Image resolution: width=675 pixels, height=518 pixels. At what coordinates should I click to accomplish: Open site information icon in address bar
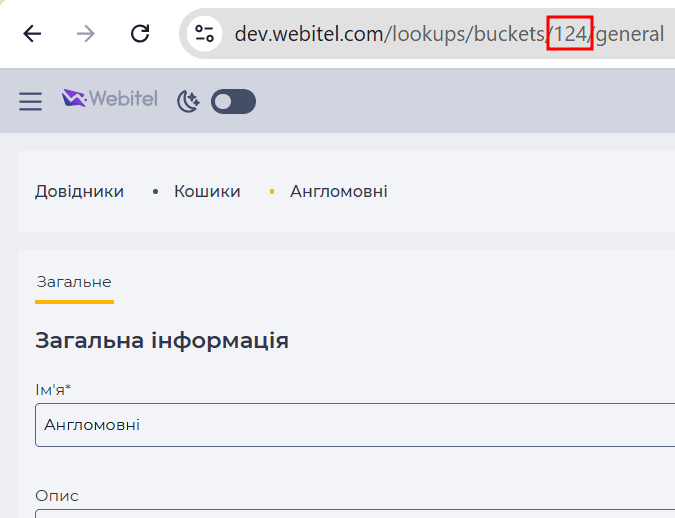tap(204, 34)
